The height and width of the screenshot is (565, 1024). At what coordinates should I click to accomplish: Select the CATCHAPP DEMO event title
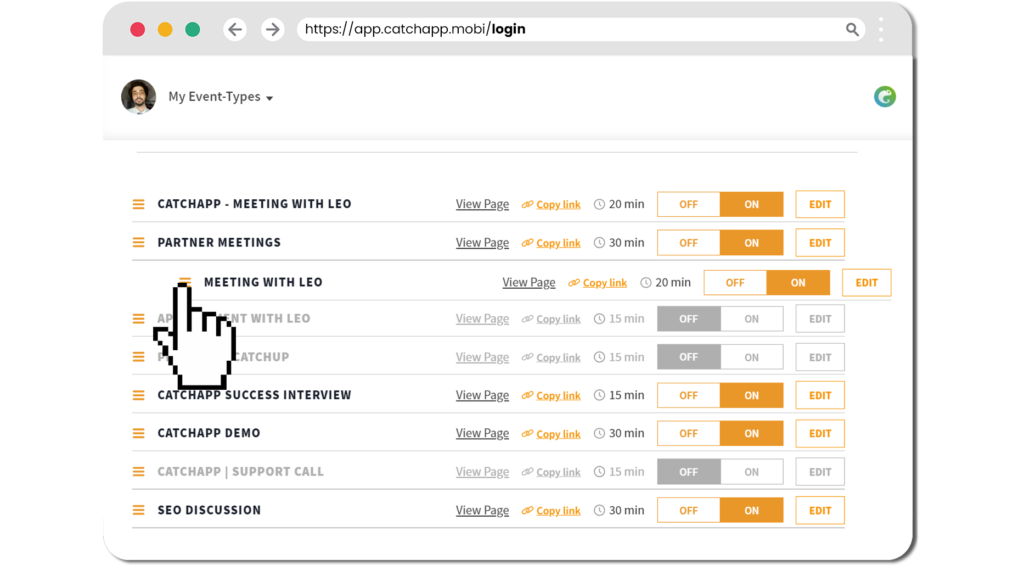(209, 433)
